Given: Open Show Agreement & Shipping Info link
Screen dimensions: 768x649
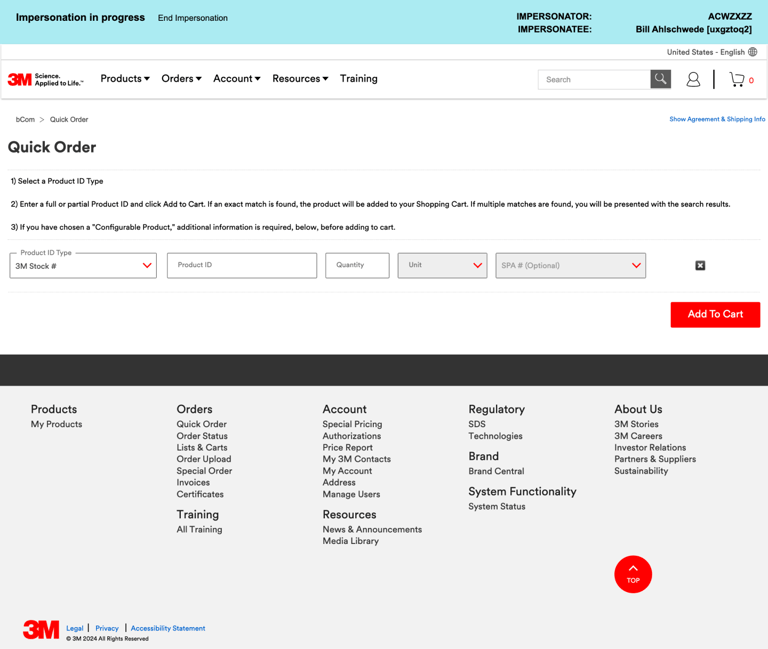Looking at the screenshot, I should pos(717,119).
